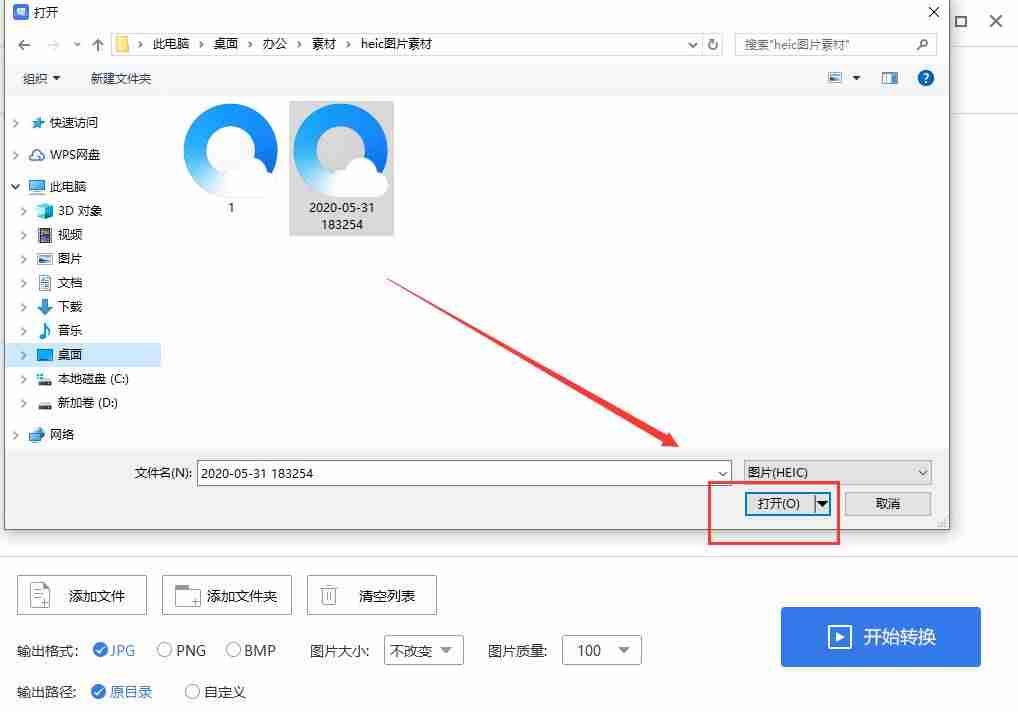Maximize the converter main window
1018x712 pixels.
click(x=962, y=21)
